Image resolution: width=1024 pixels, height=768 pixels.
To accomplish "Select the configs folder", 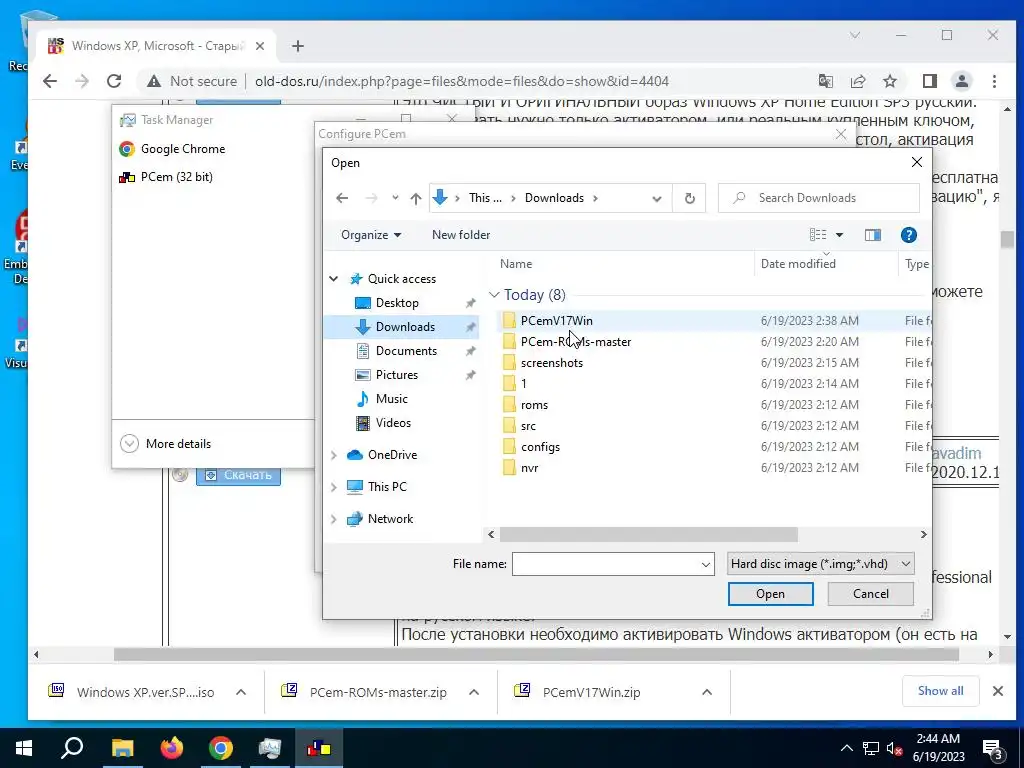I will click(x=540, y=447).
